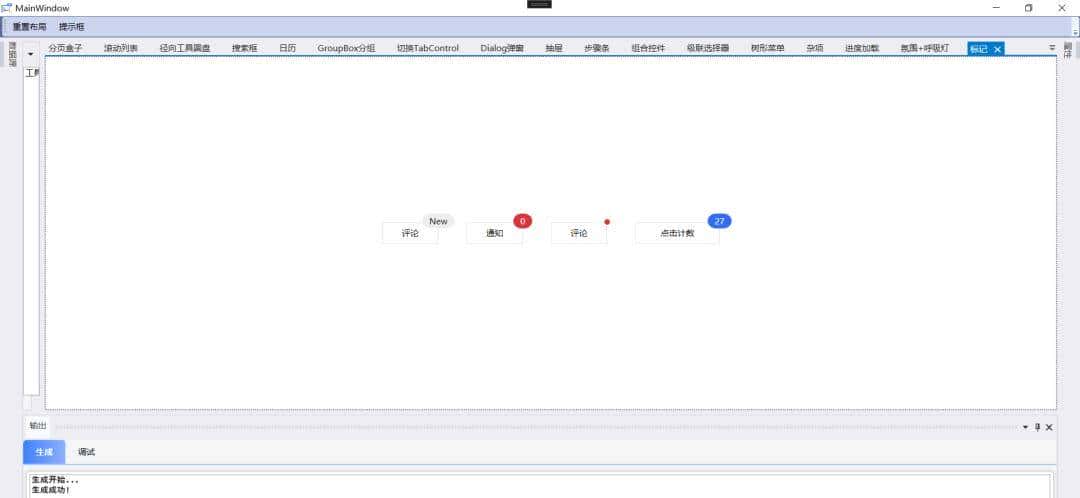Close the MainWindow window
The image size is (1080, 498).
(x=1061, y=8)
